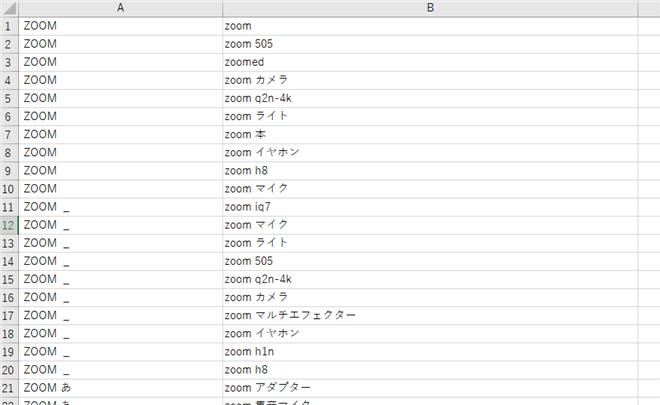Select cell A20 'ZOOM _'
Viewport: 660px width, 405px height.
click(120, 370)
